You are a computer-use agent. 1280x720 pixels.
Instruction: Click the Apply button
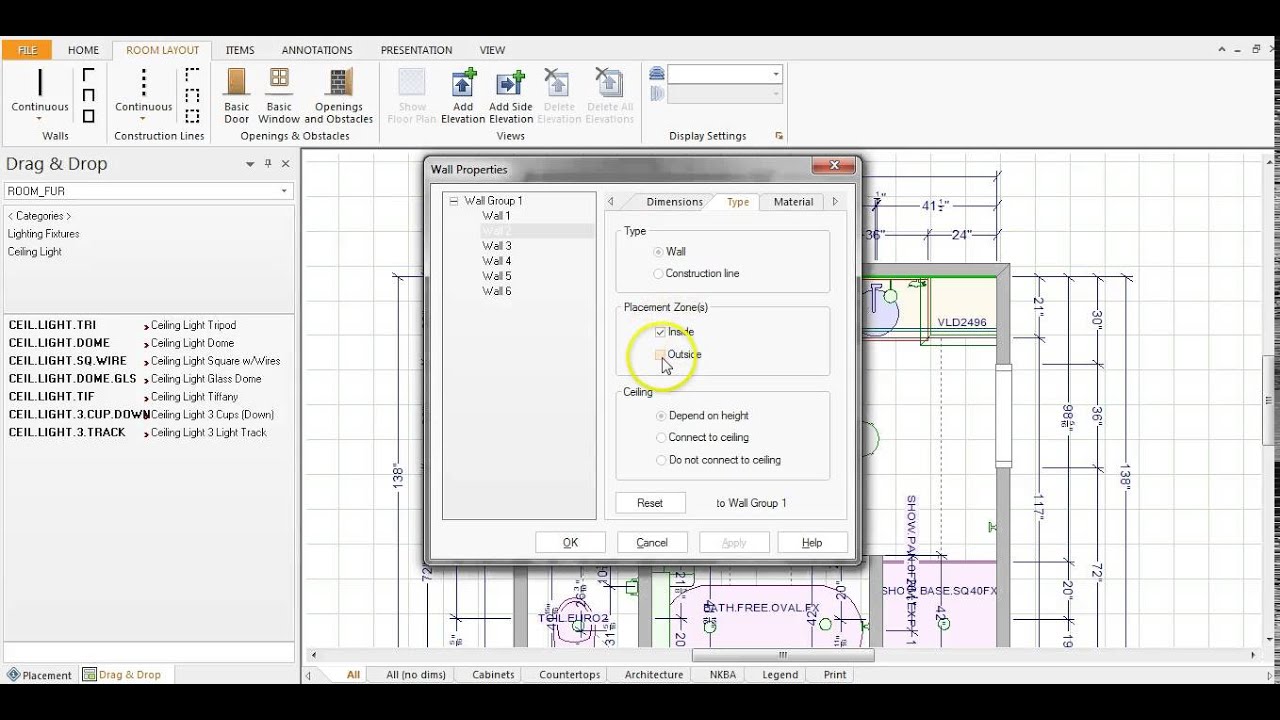pyautogui.click(x=734, y=543)
